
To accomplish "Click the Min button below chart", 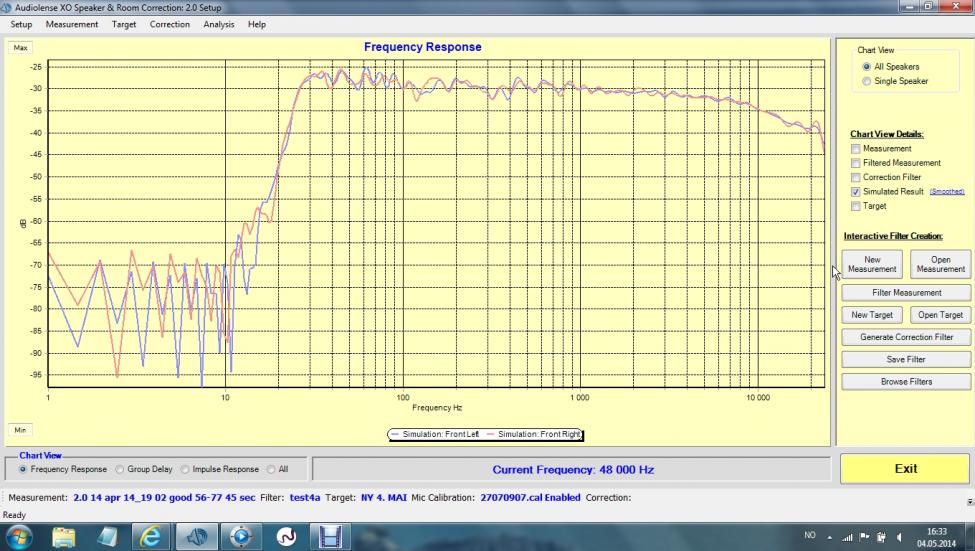I will (x=21, y=430).
